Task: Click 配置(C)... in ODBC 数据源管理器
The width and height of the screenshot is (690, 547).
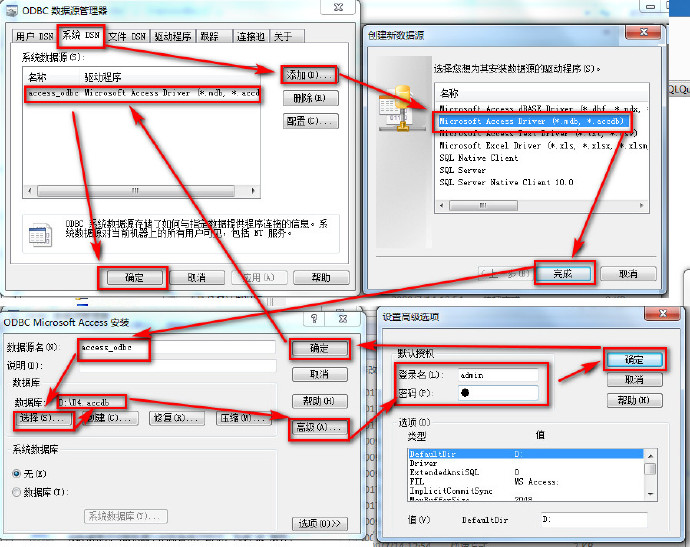Action: [310, 121]
